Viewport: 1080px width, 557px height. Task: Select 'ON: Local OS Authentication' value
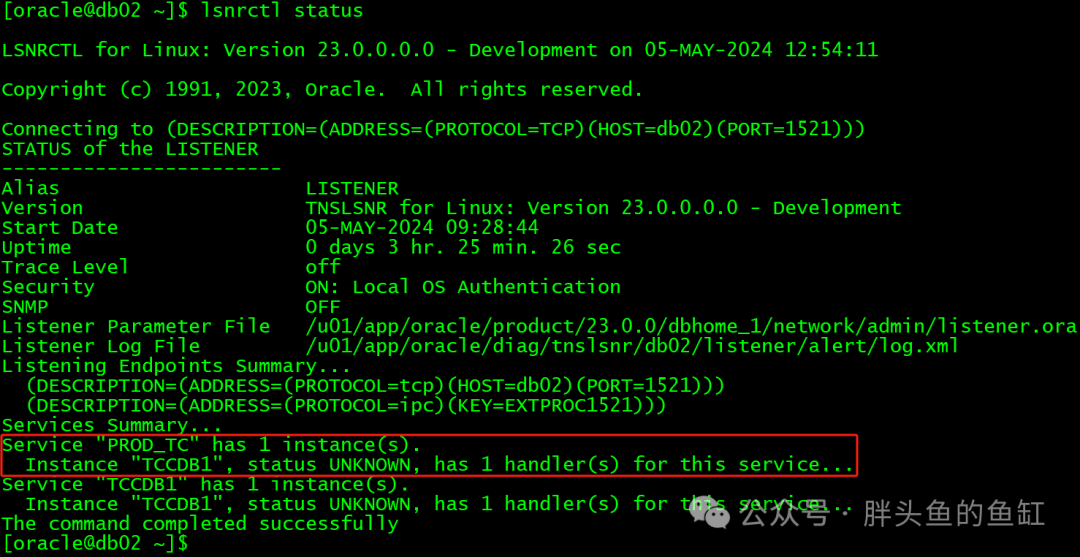click(464, 287)
